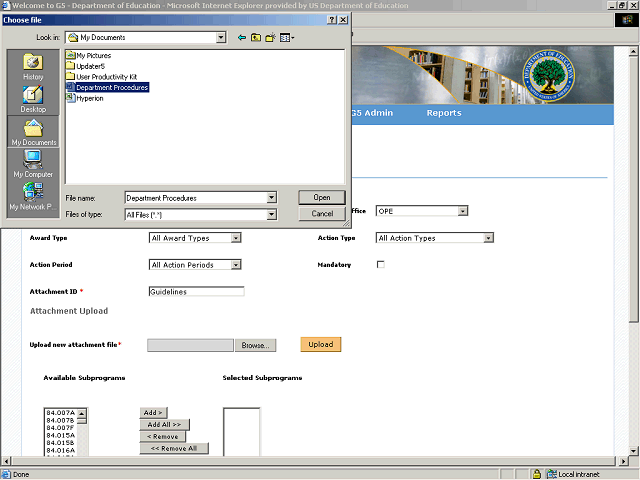This screenshot has width=640, height=480.
Task: Select subprogram 84.016A in list
Action: coord(60,451)
